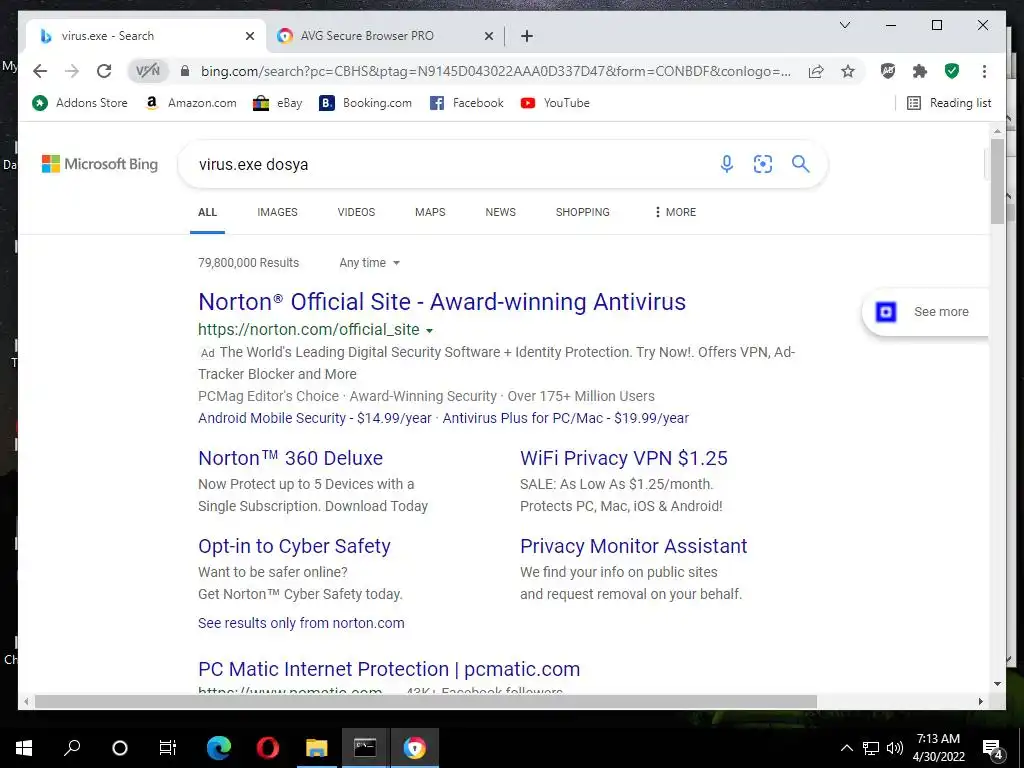Open the green security shield icon
This screenshot has height=768, width=1024.
click(952, 71)
